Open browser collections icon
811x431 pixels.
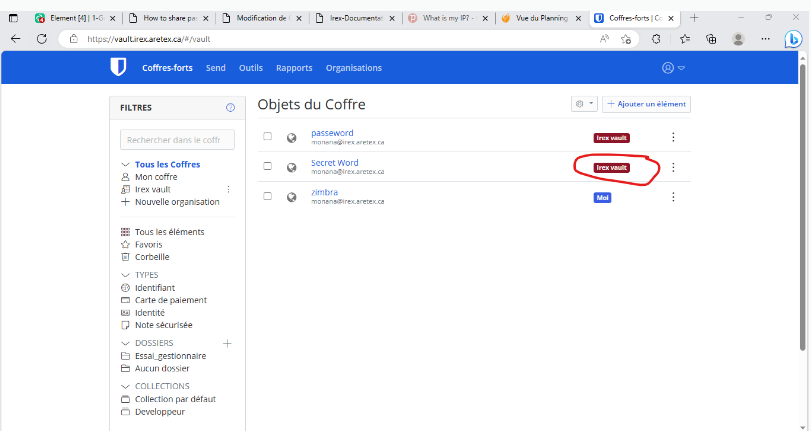pyautogui.click(x=712, y=39)
